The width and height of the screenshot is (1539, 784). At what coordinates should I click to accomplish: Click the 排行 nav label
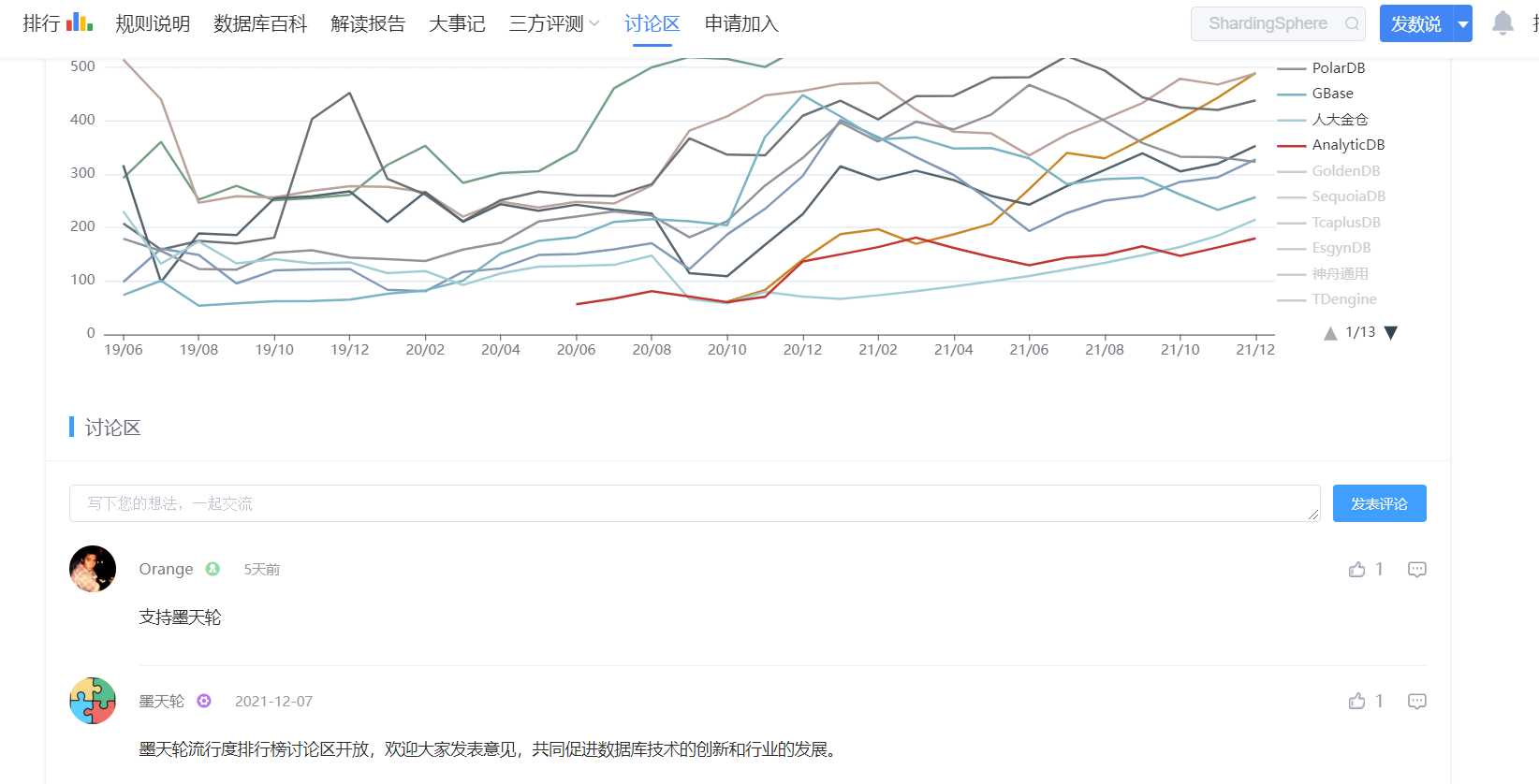[41, 23]
